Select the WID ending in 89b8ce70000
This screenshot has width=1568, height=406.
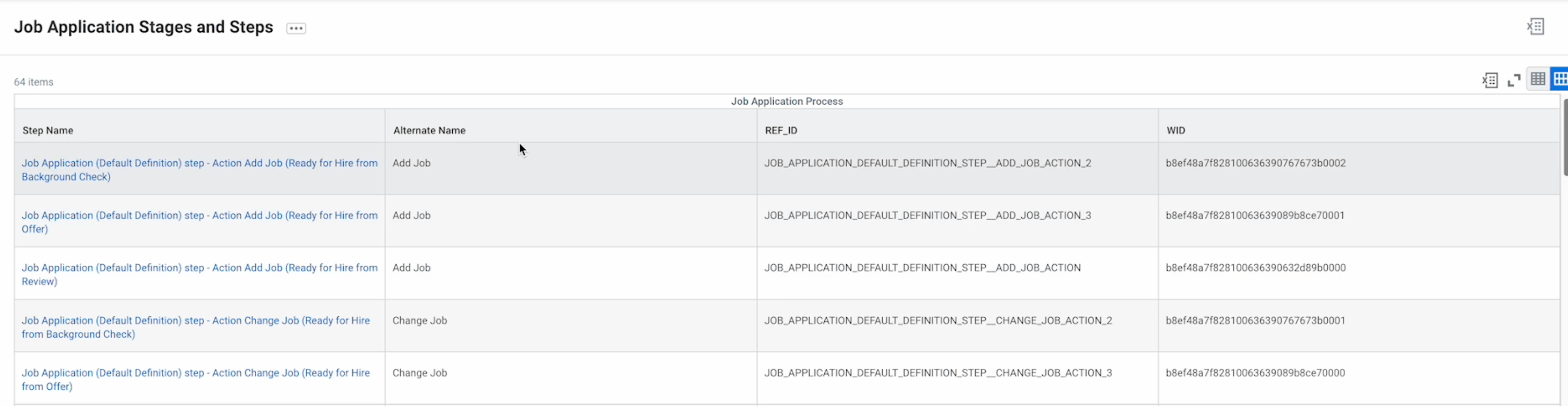pos(1255,373)
